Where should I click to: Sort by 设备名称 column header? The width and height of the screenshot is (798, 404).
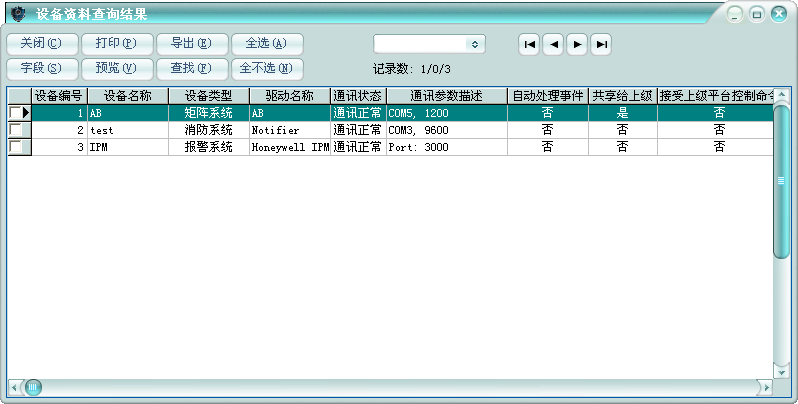(128, 96)
